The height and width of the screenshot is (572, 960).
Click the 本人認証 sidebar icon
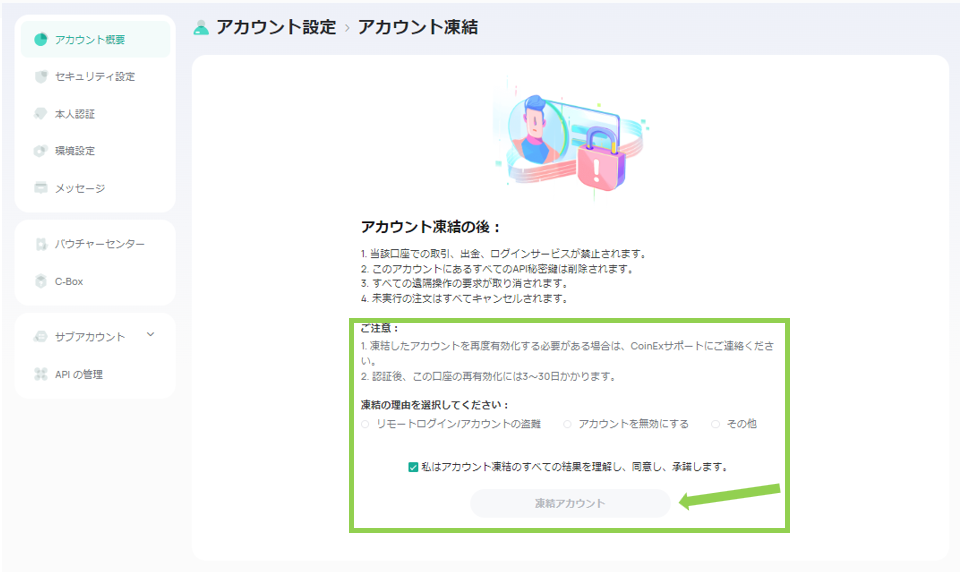(x=41, y=114)
